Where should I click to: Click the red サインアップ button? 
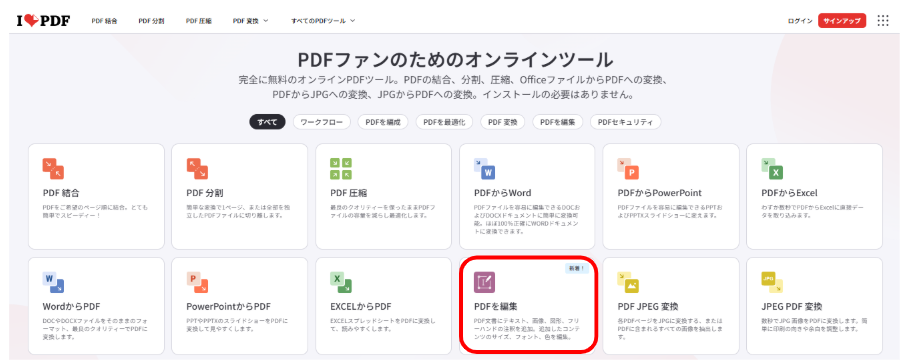coord(842,21)
